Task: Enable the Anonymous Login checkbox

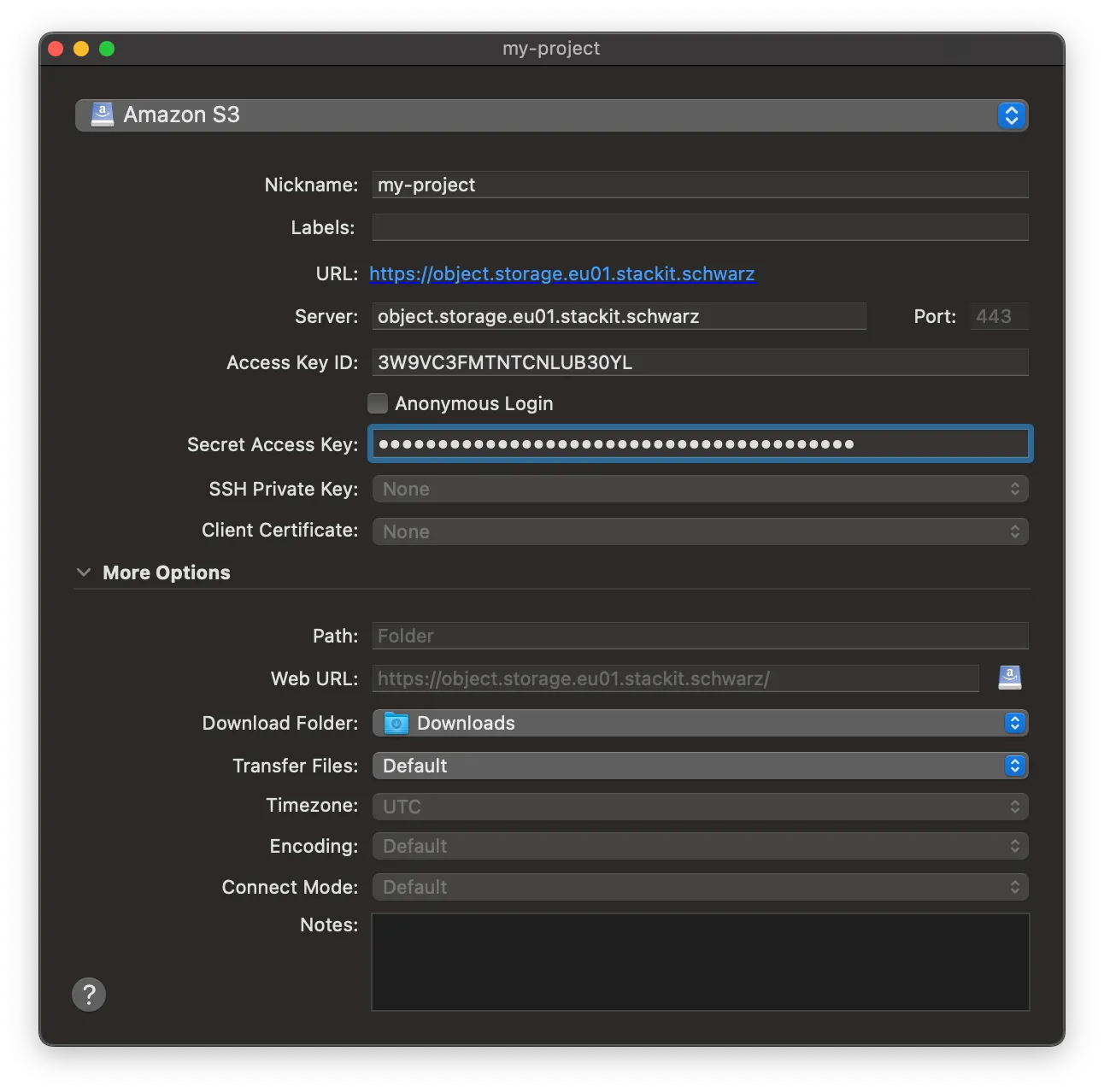Action: 378,403
